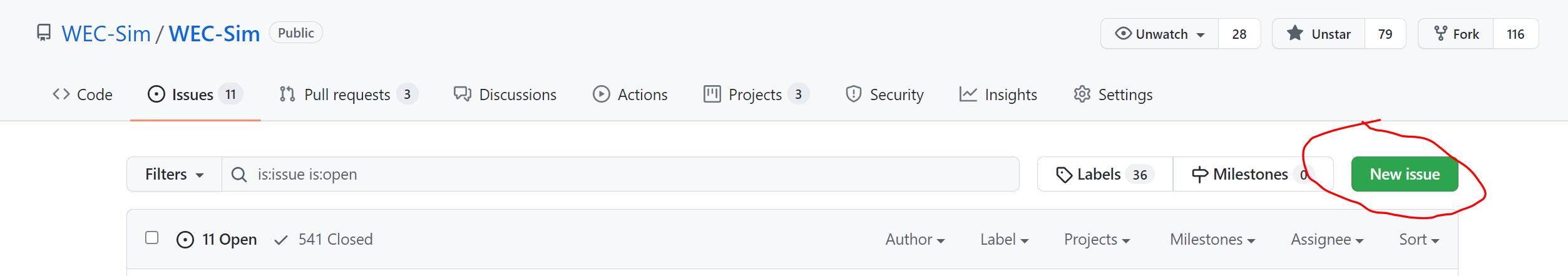
Task: Open Labels via the tag icon
Action: coord(1063,175)
